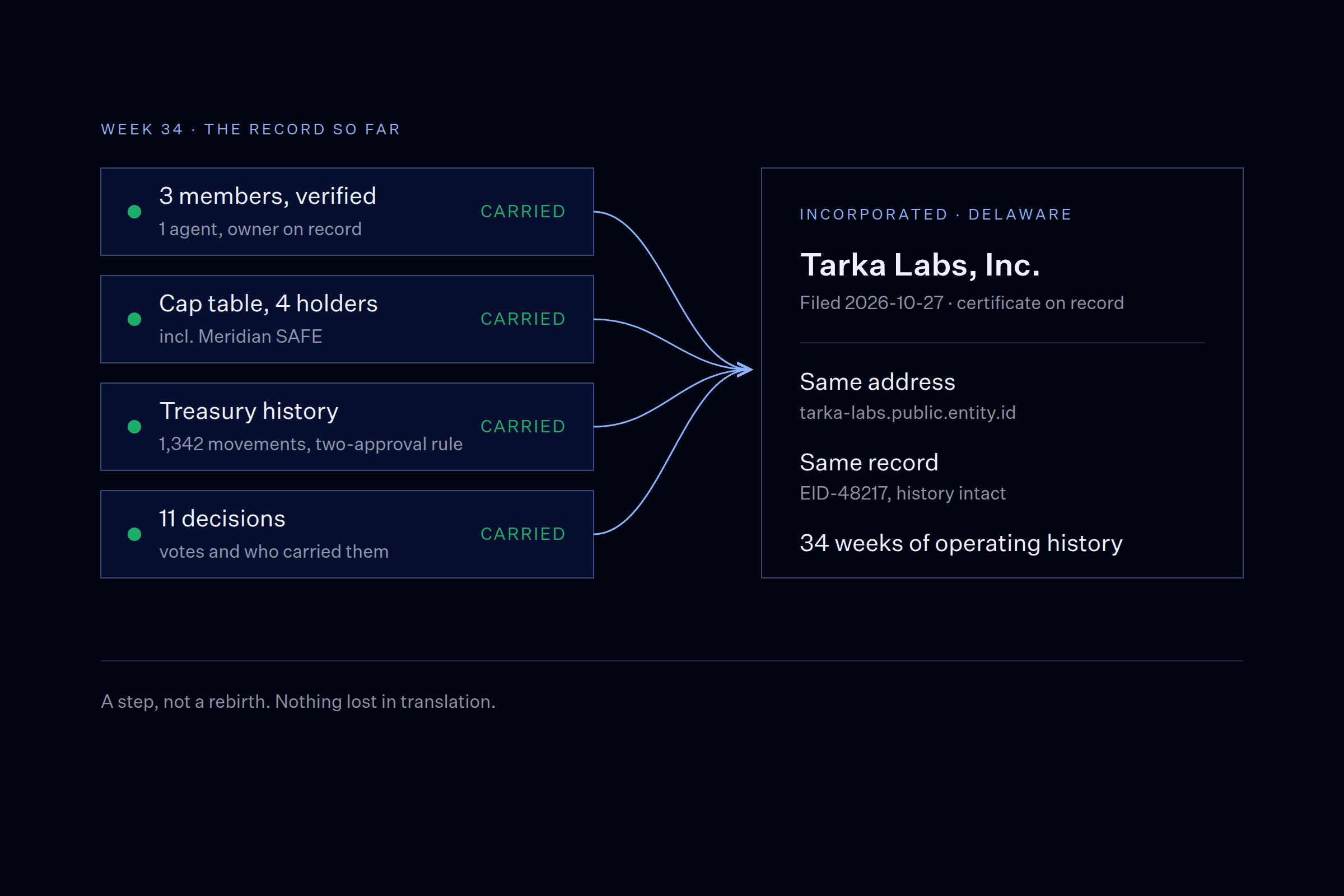Click green dot beside 'Cap table, 4 holders'
This screenshot has height=896, width=1344.
click(134, 319)
